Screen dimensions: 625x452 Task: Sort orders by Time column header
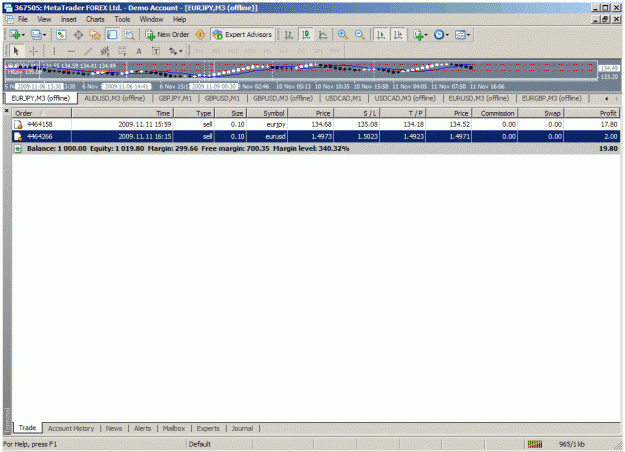click(x=123, y=113)
